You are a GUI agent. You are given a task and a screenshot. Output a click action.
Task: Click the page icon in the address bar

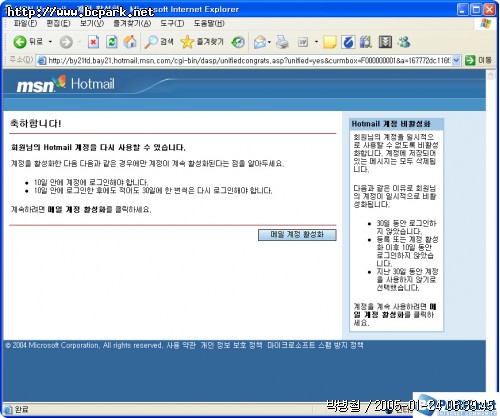(x=42, y=61)
